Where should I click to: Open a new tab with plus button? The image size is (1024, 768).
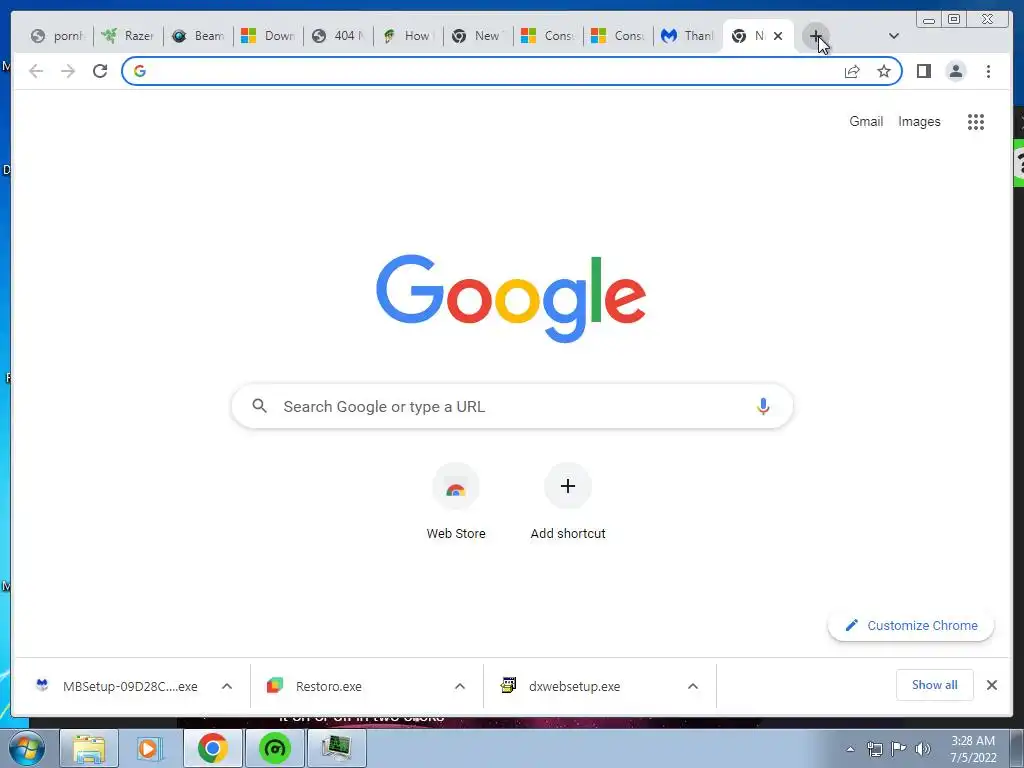coord(816,36)
